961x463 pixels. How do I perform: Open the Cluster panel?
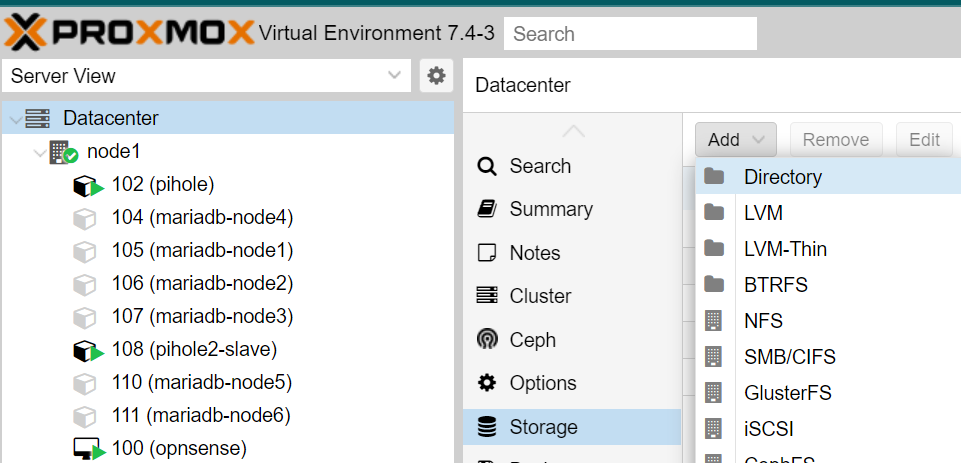point(572,296)
